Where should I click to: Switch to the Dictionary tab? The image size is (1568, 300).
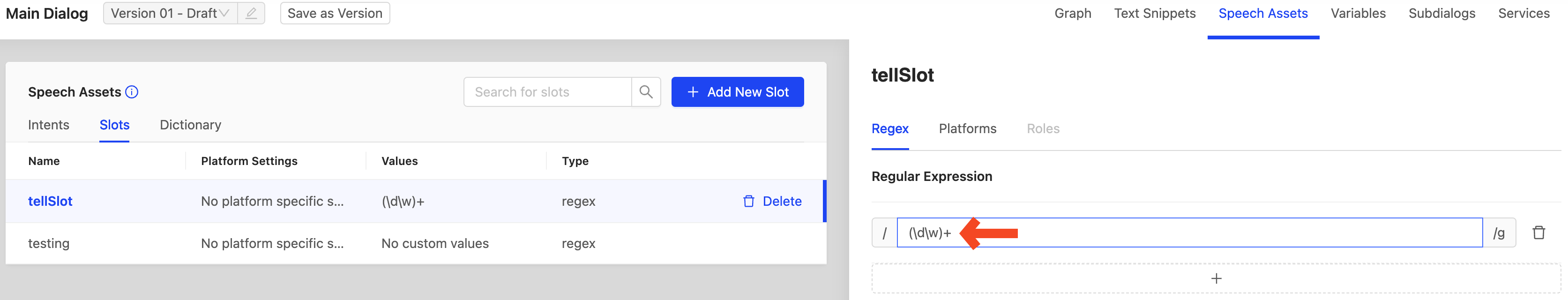point(191,125)
